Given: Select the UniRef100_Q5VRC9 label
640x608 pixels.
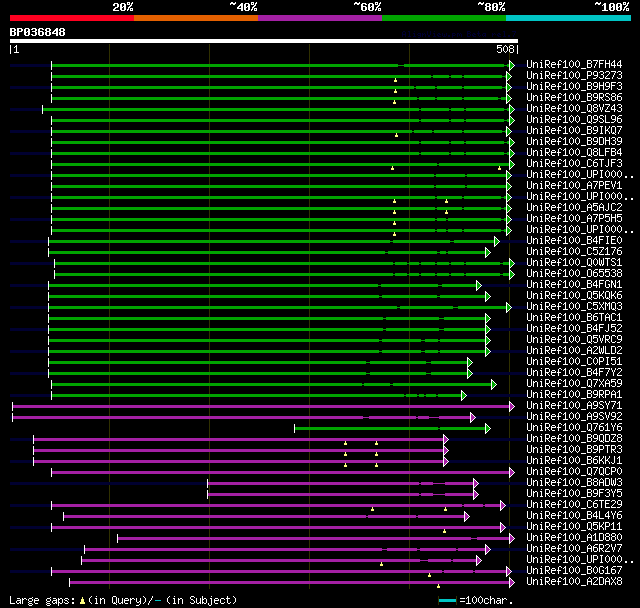Looking at the screenshot, I should tap(574, 340).
